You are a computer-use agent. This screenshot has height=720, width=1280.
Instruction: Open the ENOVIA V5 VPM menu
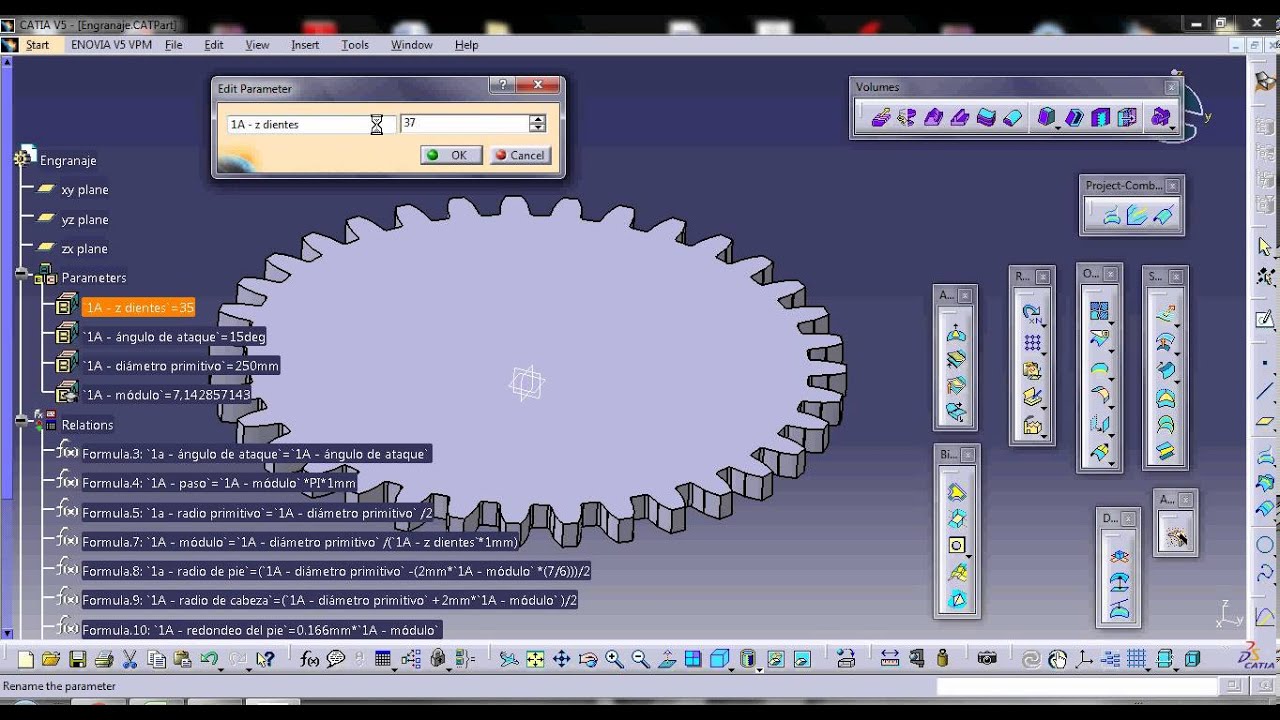point(111,45)
